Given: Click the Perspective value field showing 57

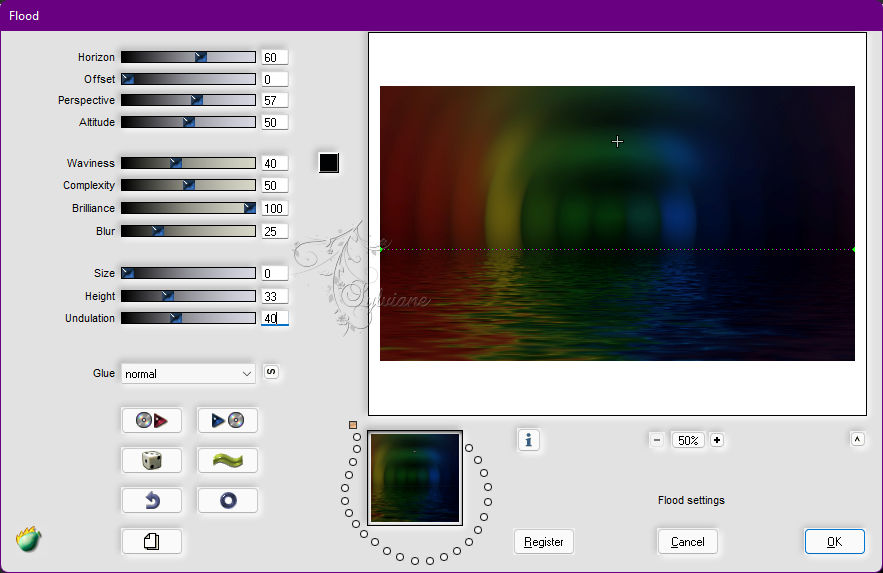Looking at the screenshot, I should 275,100.
